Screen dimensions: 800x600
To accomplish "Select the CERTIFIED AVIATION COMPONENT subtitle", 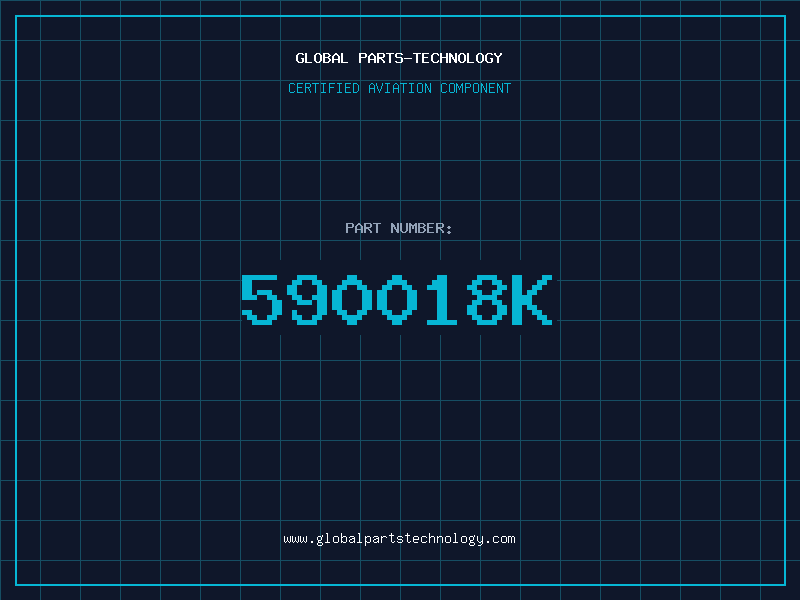I will tap(399, 88).
